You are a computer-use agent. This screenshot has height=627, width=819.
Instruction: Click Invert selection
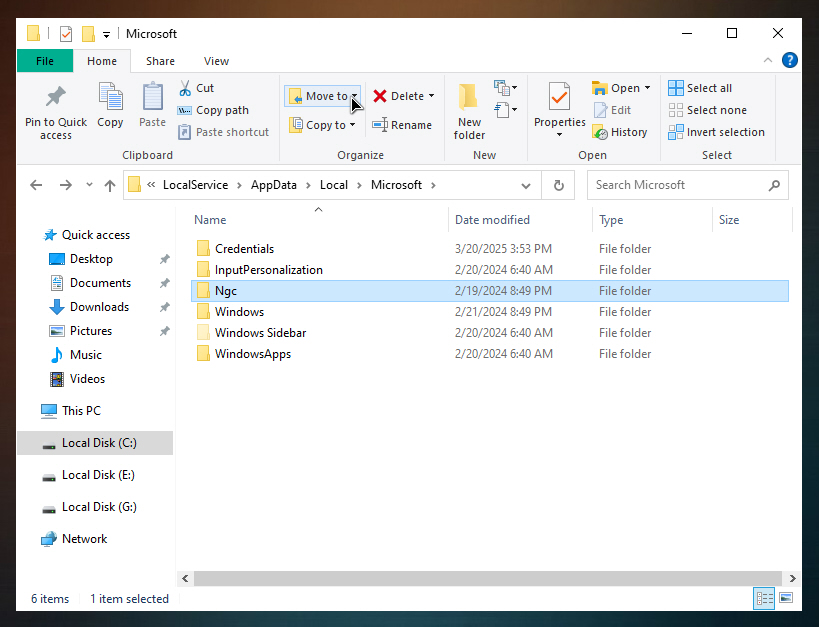pos(717,132)
